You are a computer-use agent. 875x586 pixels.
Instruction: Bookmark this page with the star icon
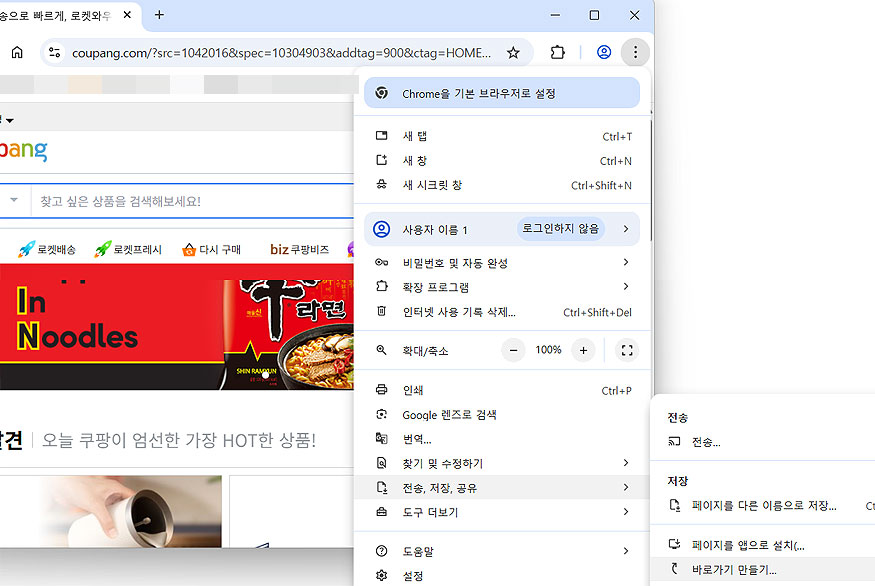point(513,52)
